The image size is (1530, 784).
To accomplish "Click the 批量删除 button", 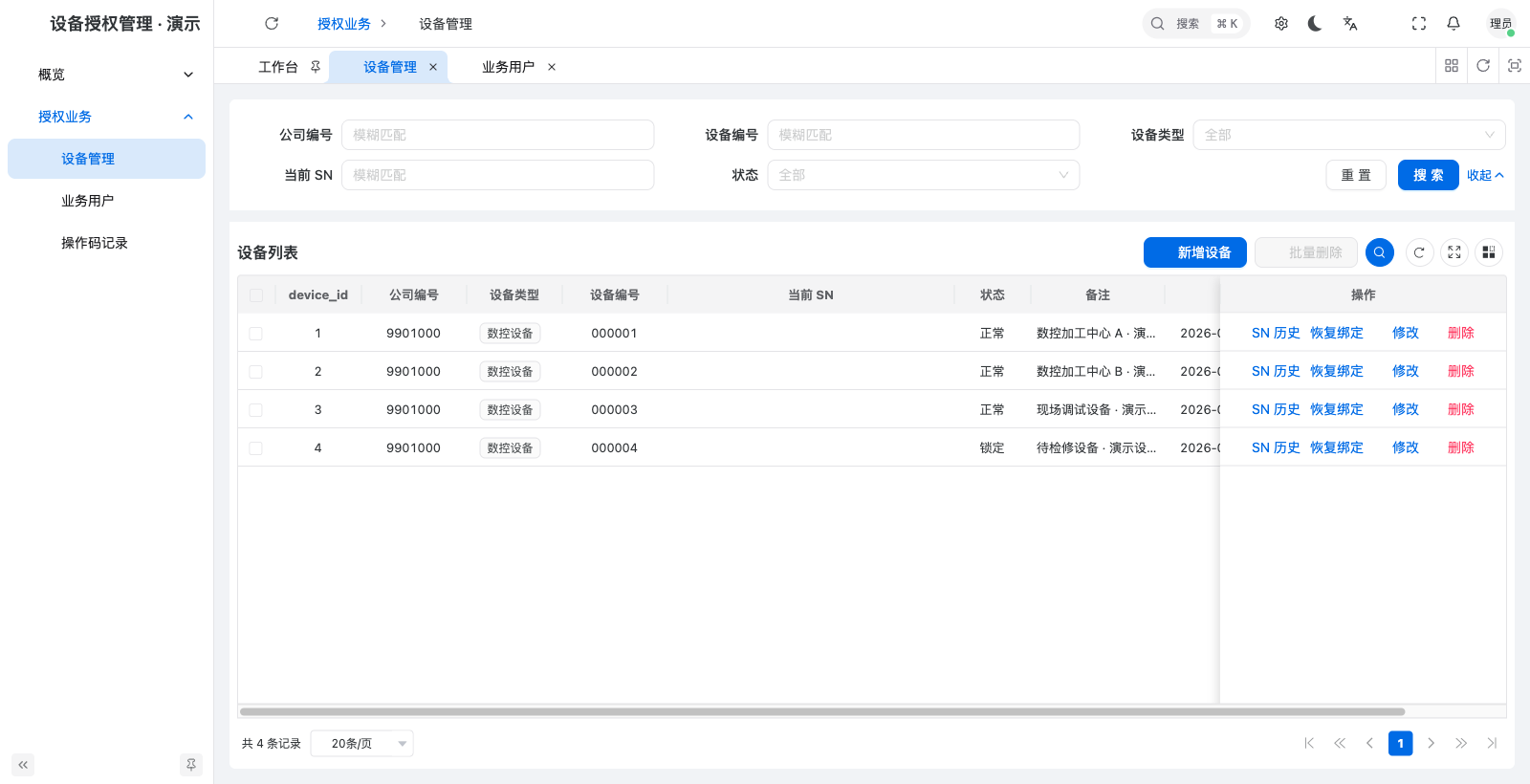I will coord(1306,252).
